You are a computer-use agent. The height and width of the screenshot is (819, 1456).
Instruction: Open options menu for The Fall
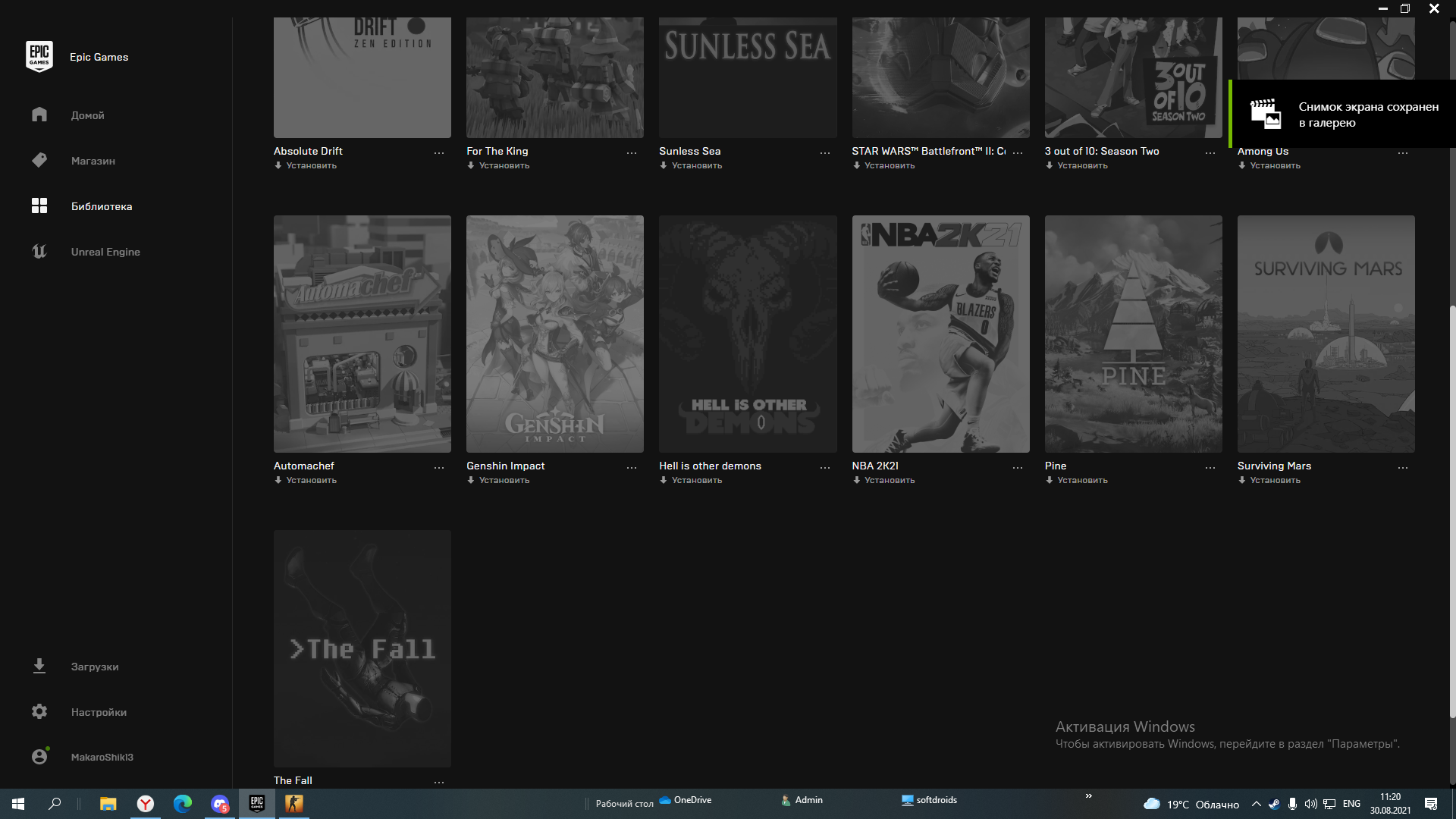pyautogui.click(x=439, y=782)
